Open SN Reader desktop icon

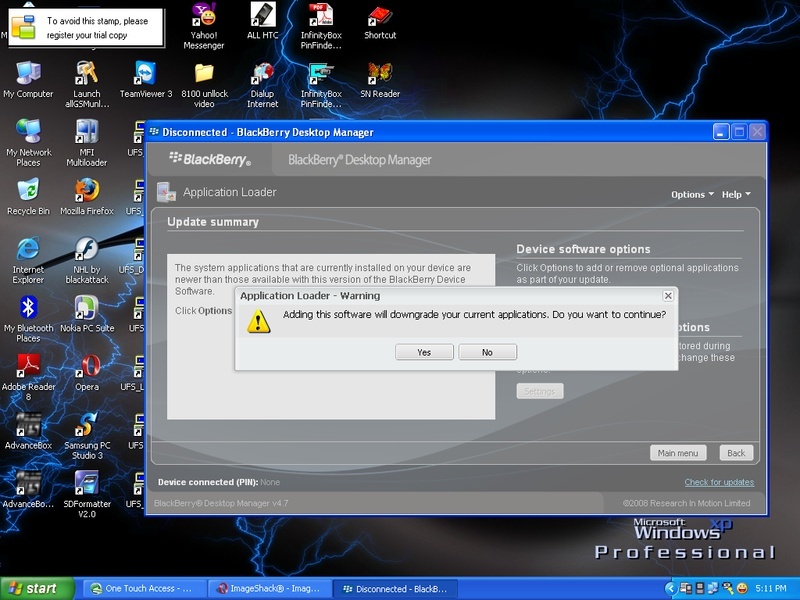380,80
